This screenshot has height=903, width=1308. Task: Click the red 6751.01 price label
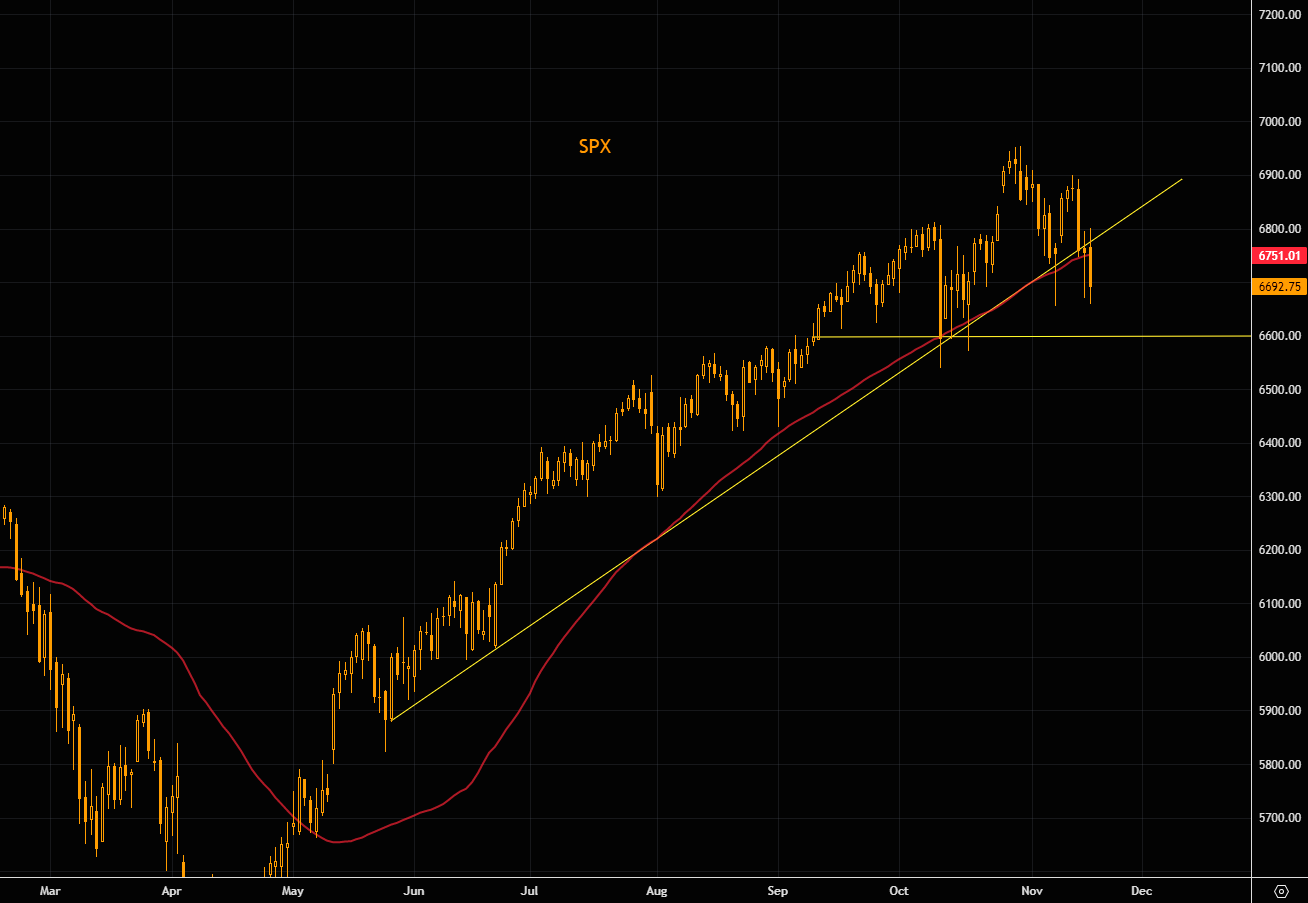tap(1280, 256)
